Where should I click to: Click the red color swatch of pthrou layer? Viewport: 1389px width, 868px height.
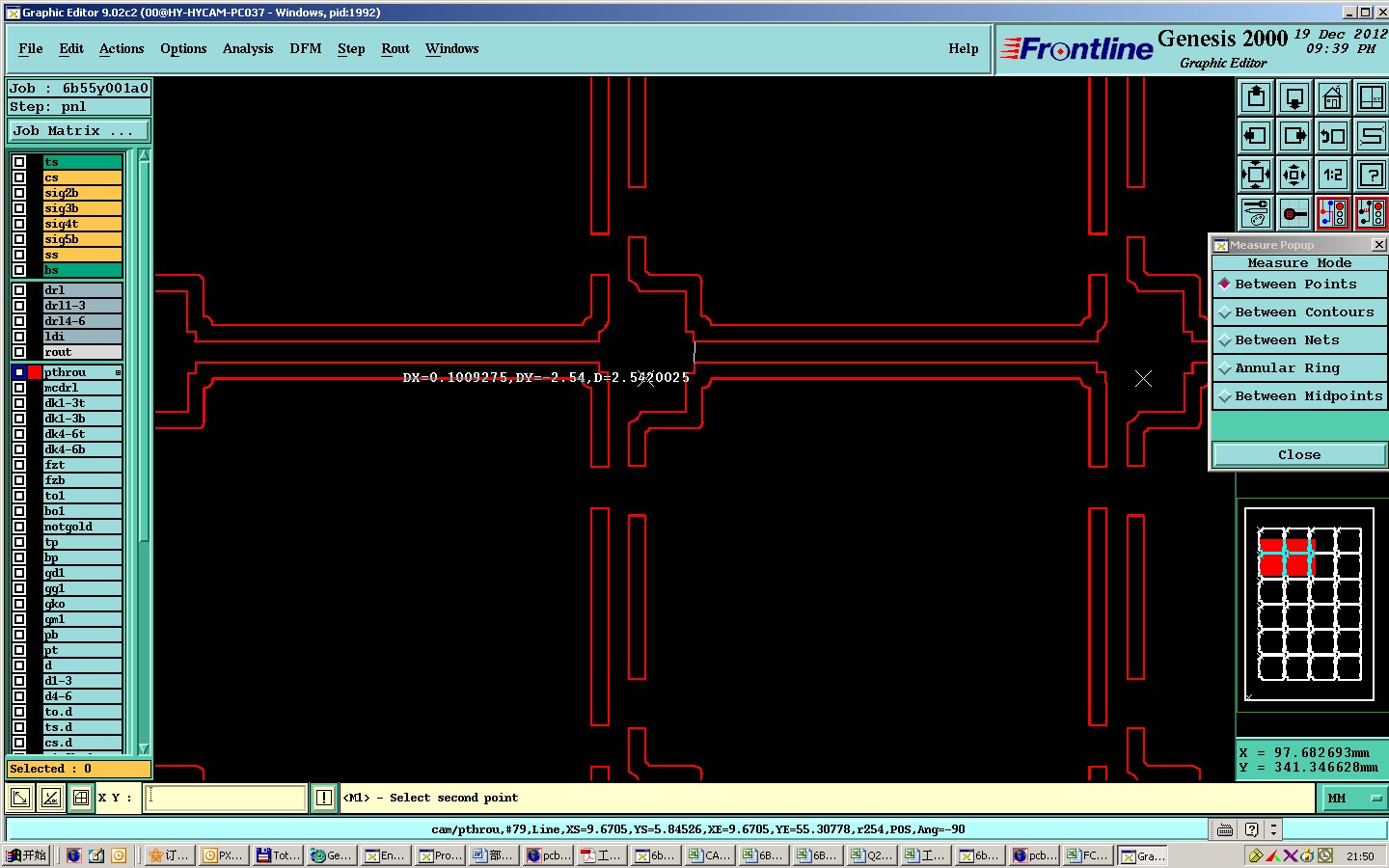tap(35, 372)
